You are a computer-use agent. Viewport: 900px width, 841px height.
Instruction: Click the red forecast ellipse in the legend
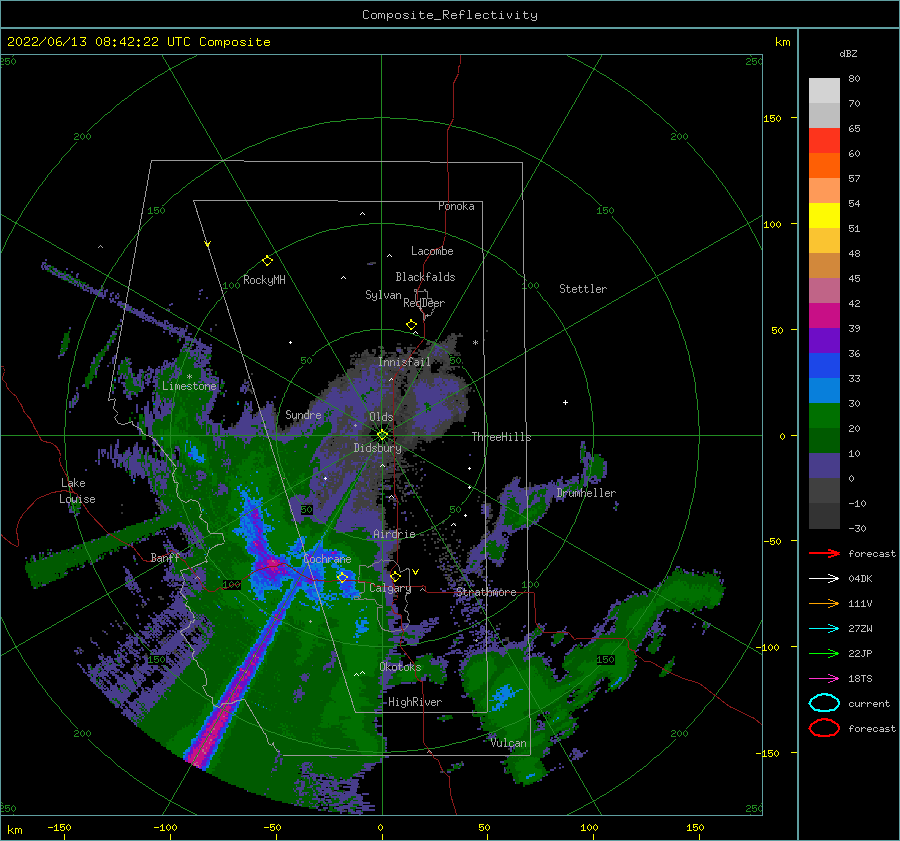[x=824, y=728]
